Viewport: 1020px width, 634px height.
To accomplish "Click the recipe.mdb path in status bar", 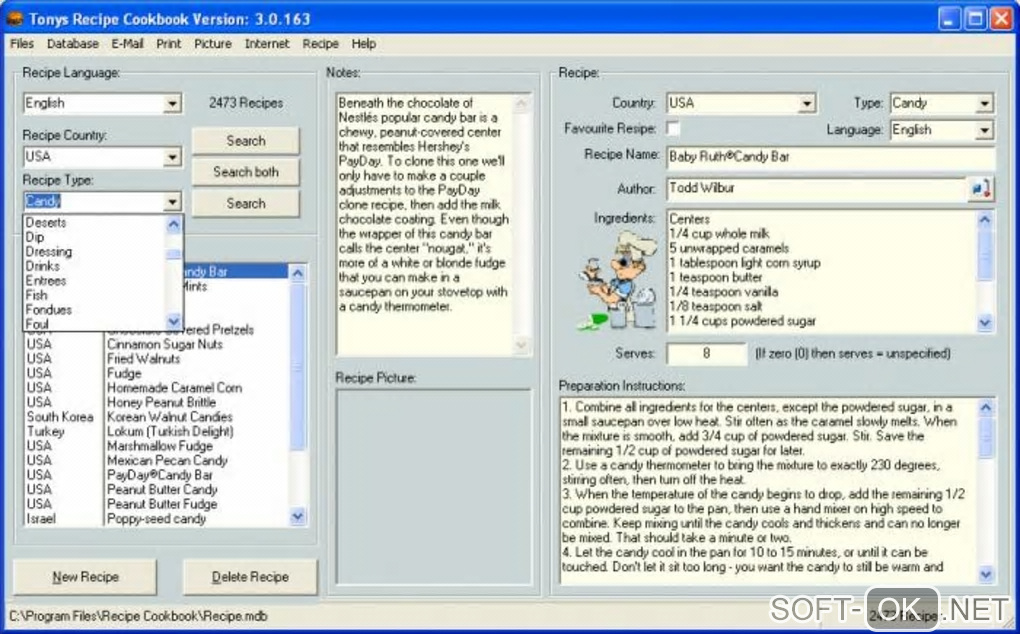I will point(137,616).
